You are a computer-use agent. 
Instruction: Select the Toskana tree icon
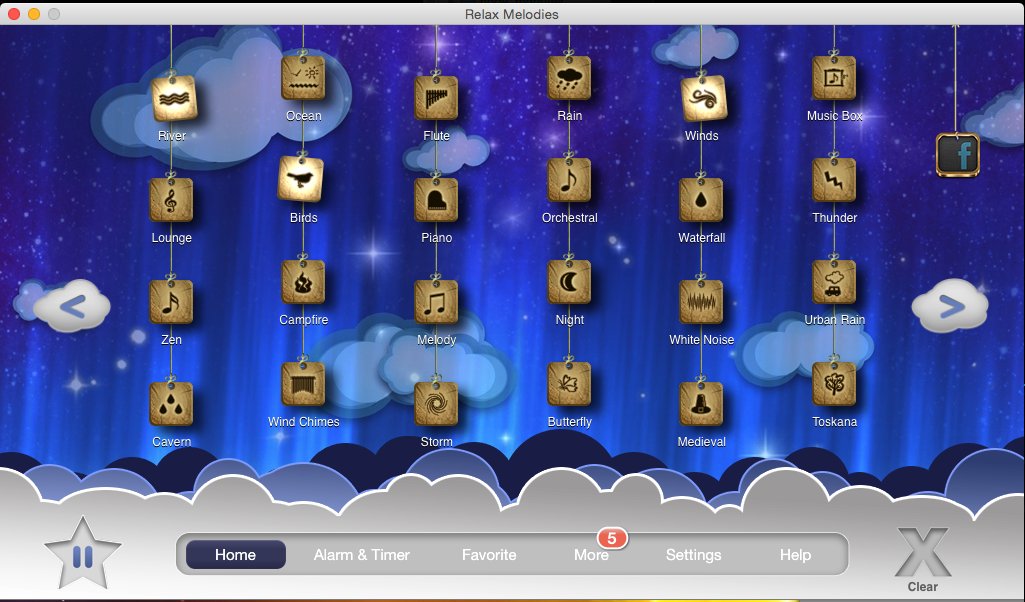point(833,384)
